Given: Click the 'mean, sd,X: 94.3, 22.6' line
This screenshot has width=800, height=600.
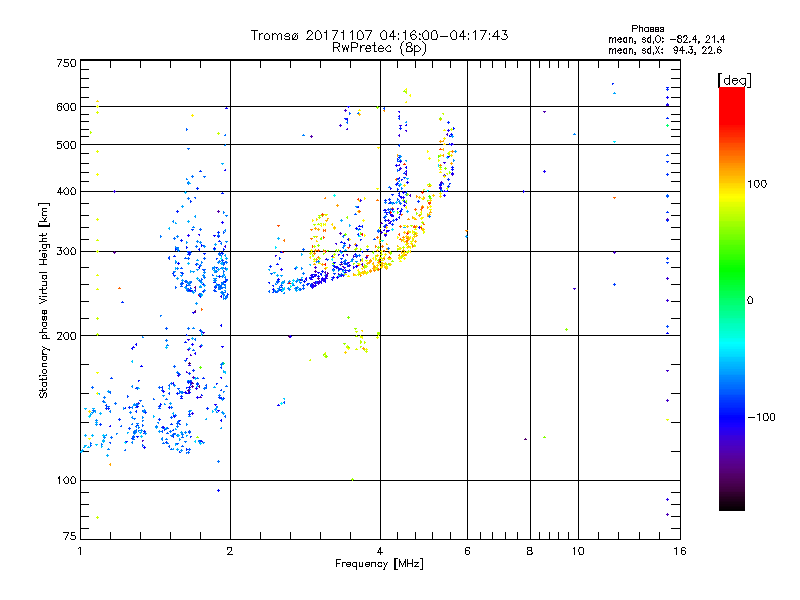Looking at the screenshot, I should (665, 50).
